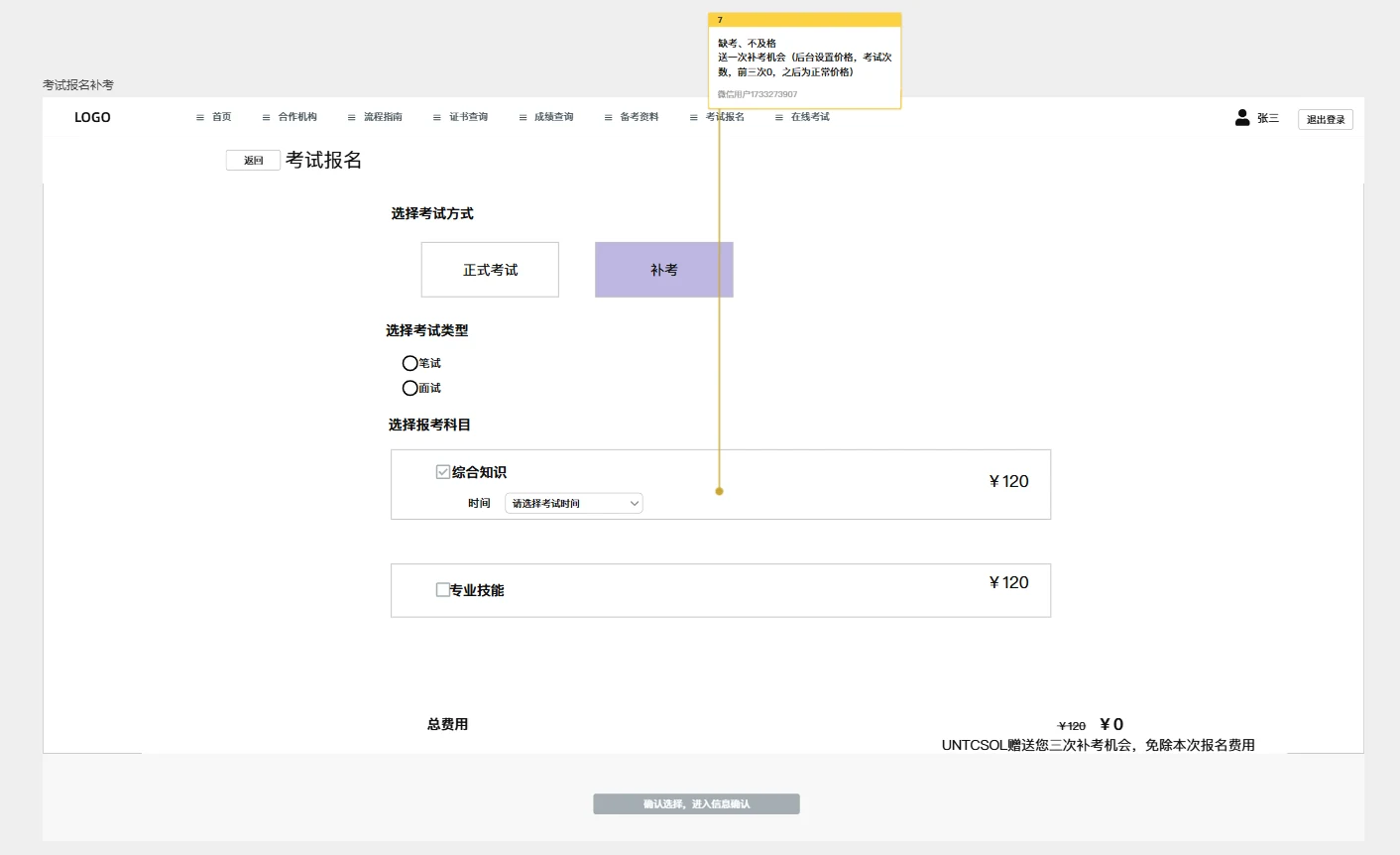Screen dimensions: 1400x855
Task: Click the menu icon beside 考试报名
Action: [x=694, y=117]
